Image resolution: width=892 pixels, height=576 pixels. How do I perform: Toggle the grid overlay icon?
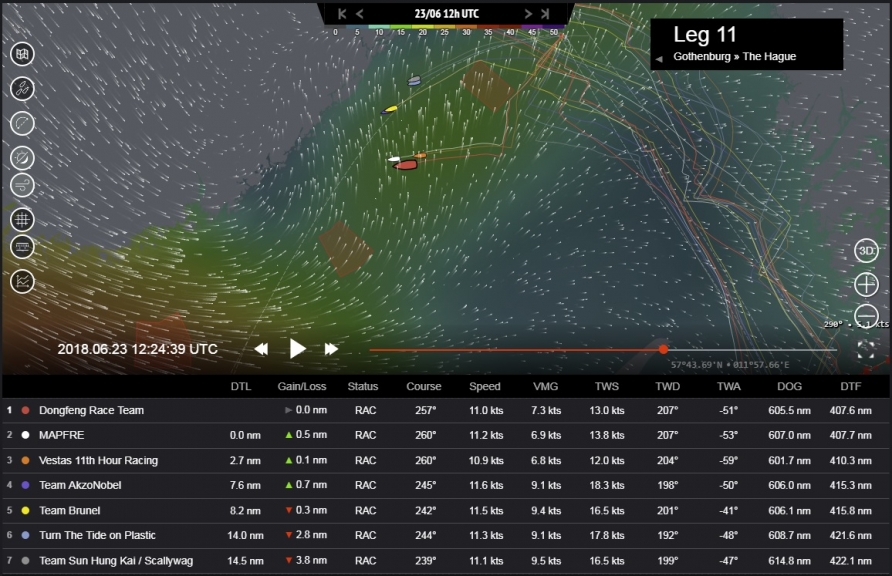tap(22, 219)
